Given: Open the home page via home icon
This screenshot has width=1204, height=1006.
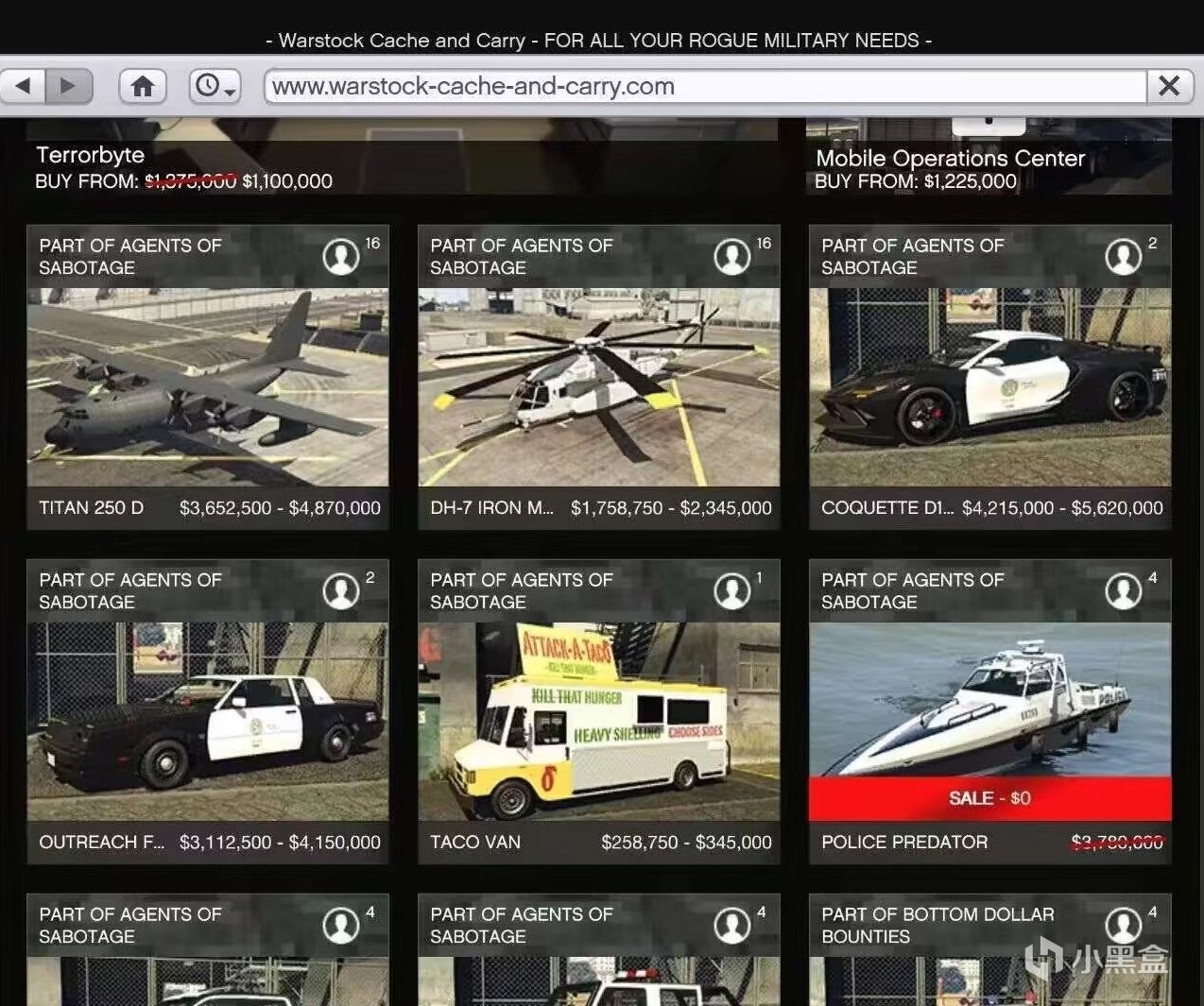Looking at the screenshot, I should [143, 85].
